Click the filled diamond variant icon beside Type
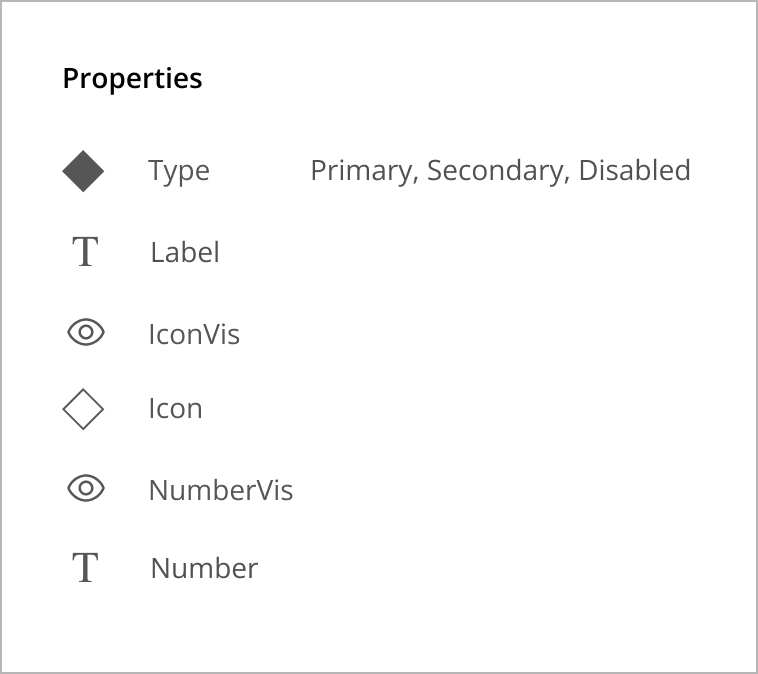 click(83, 171)
